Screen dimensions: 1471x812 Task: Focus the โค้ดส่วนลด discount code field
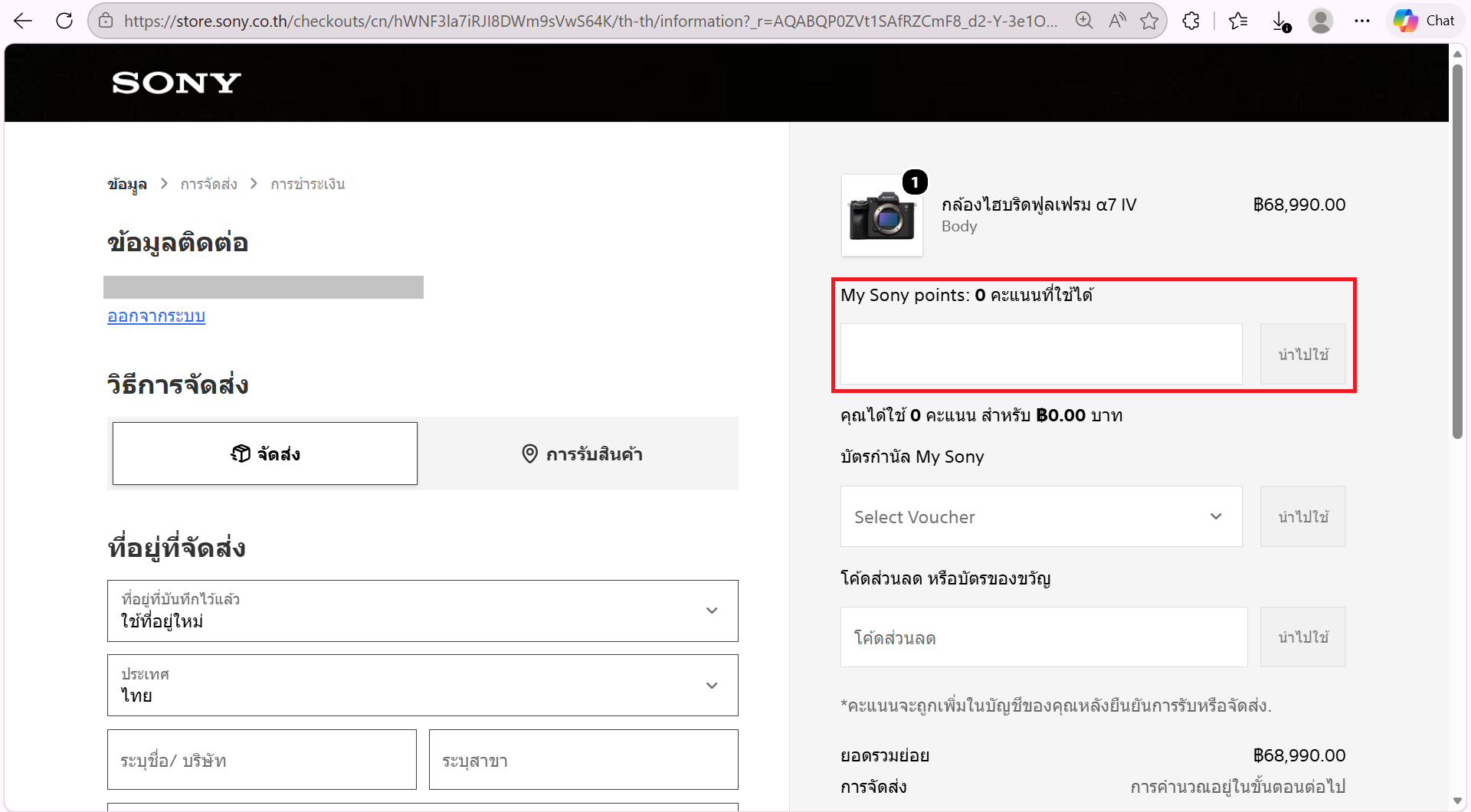click(1044, 637)
